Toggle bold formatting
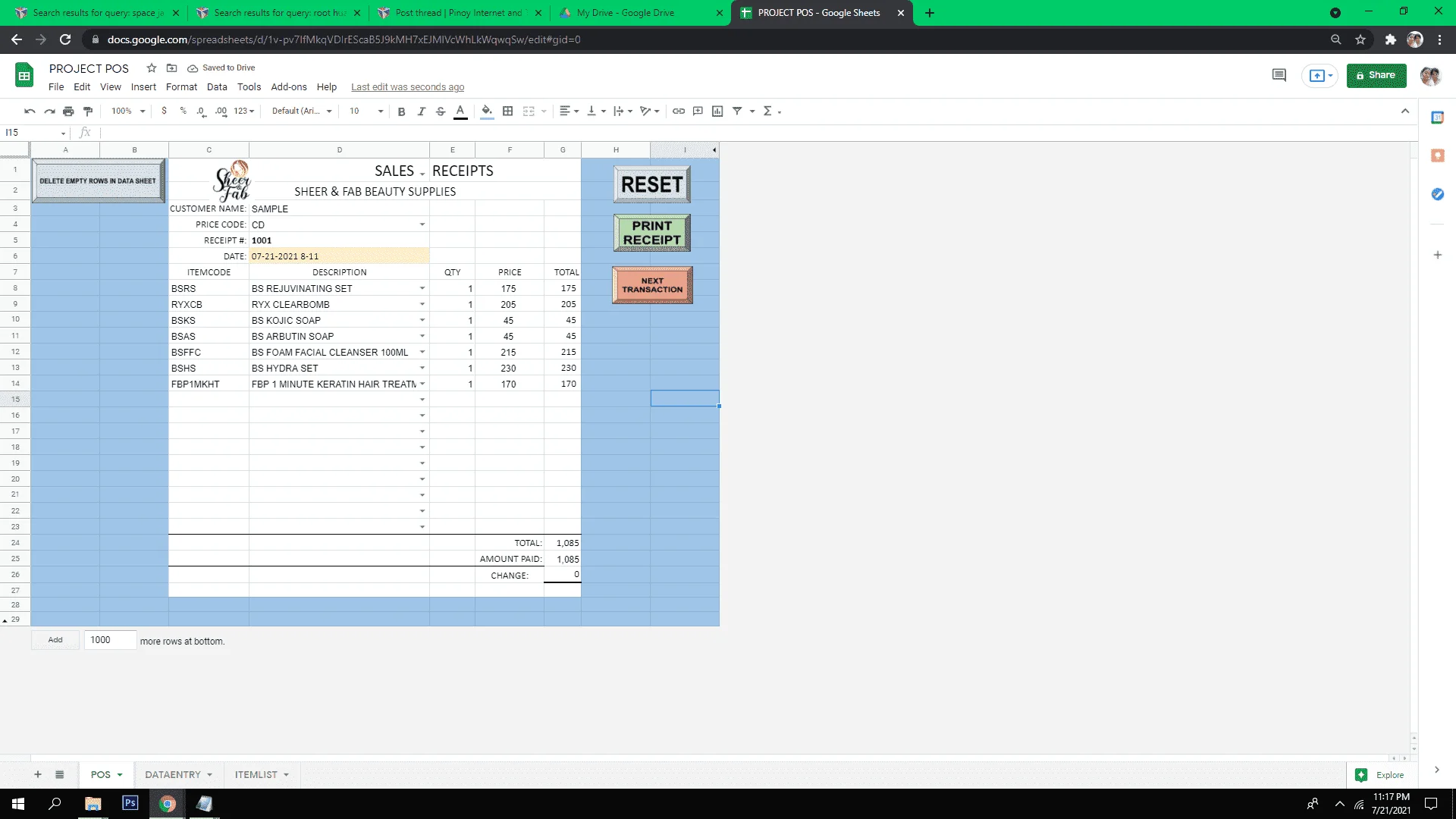The height and width of the screenshot is (819, 1456). [401, 111]
